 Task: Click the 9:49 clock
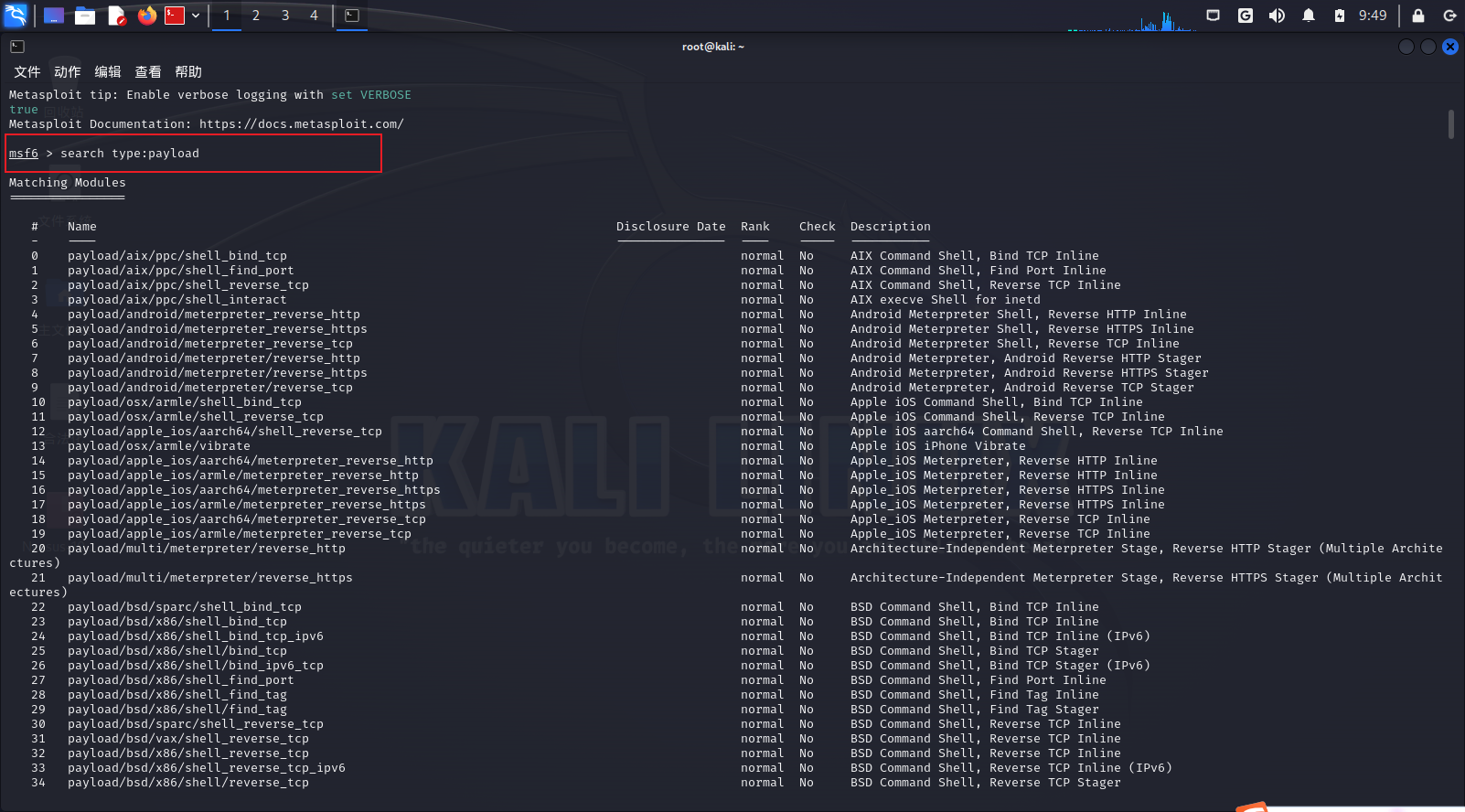(x=1372, y=16)
